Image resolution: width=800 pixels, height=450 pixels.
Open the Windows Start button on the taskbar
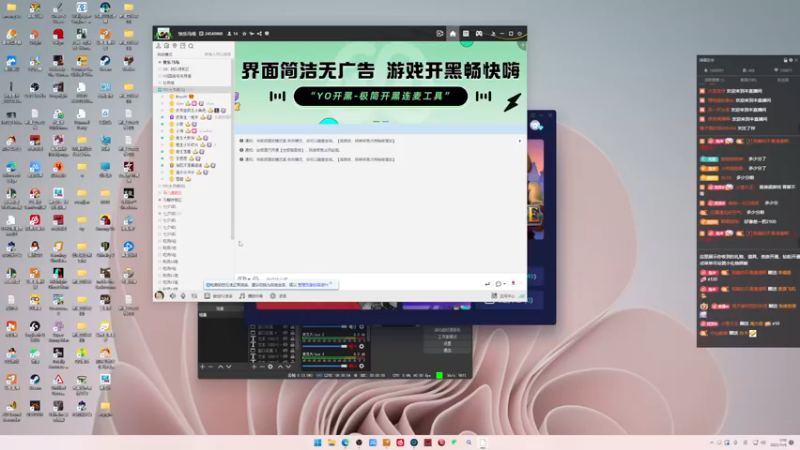pyautogui.click(x=317, y=442)
